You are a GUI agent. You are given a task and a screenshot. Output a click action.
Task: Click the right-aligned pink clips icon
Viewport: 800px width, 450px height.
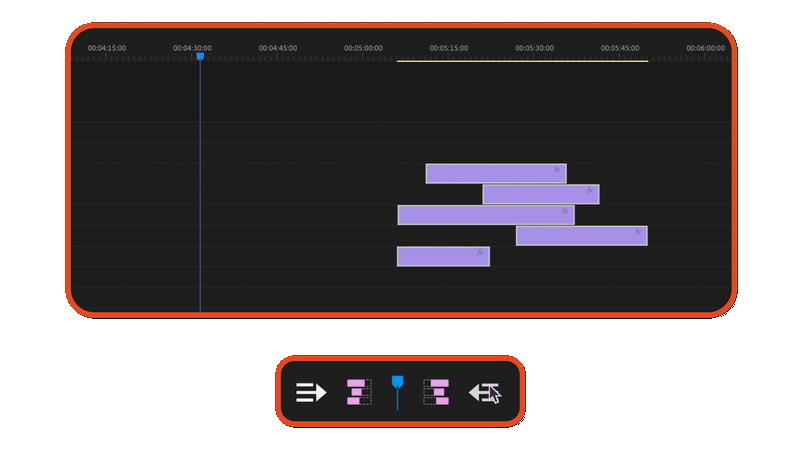(436, 392)
